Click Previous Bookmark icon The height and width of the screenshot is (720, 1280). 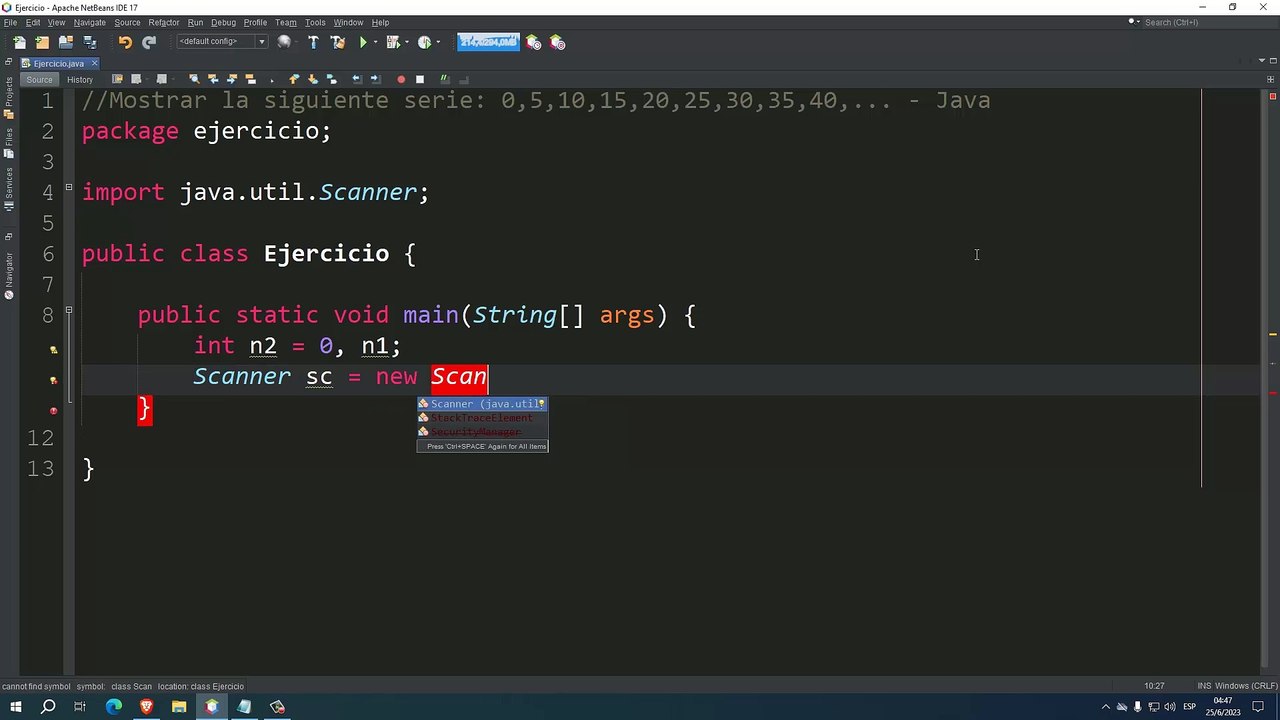tap(294, 79)
